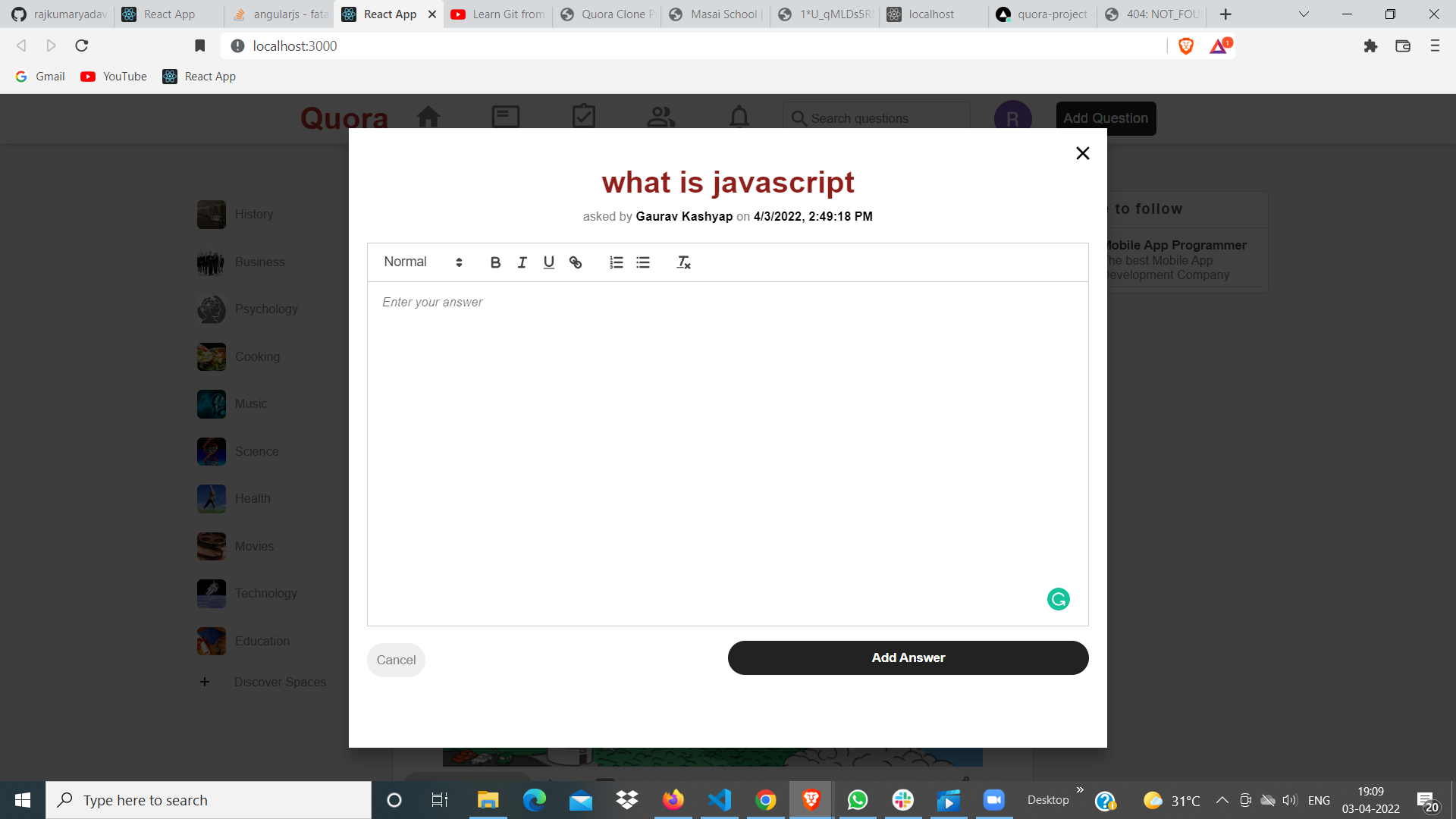Create a bullet list in the answer editor
Screen dimensions: 1456x819
(642, 262)
